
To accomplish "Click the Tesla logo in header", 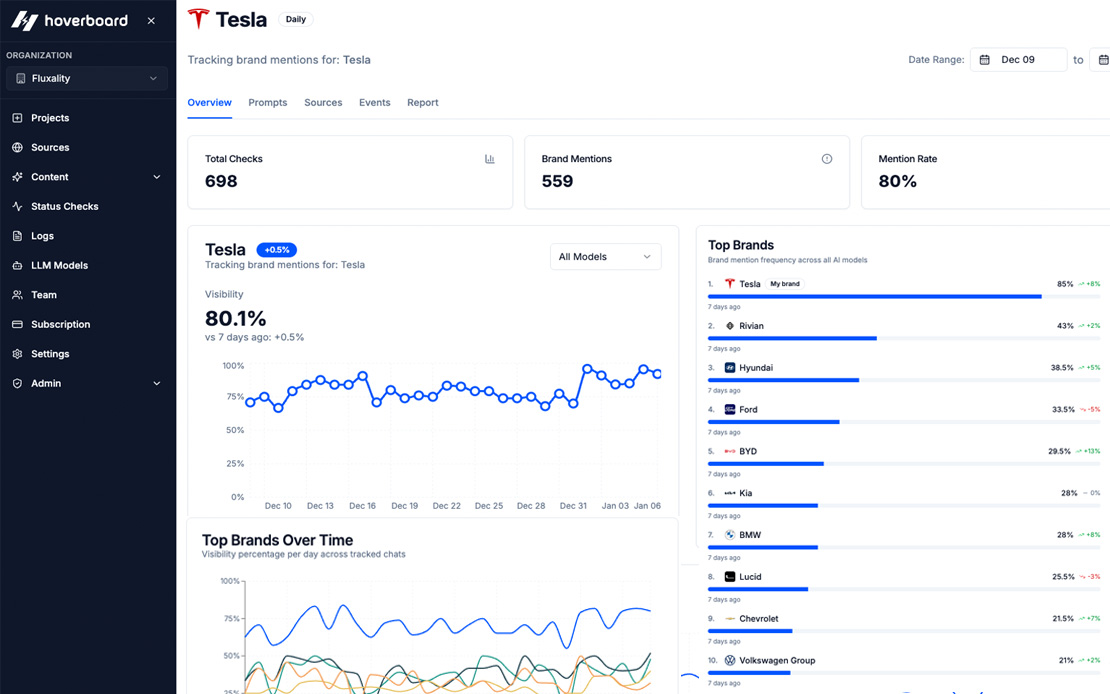I will pyautogui.click(x=198, y=19).
